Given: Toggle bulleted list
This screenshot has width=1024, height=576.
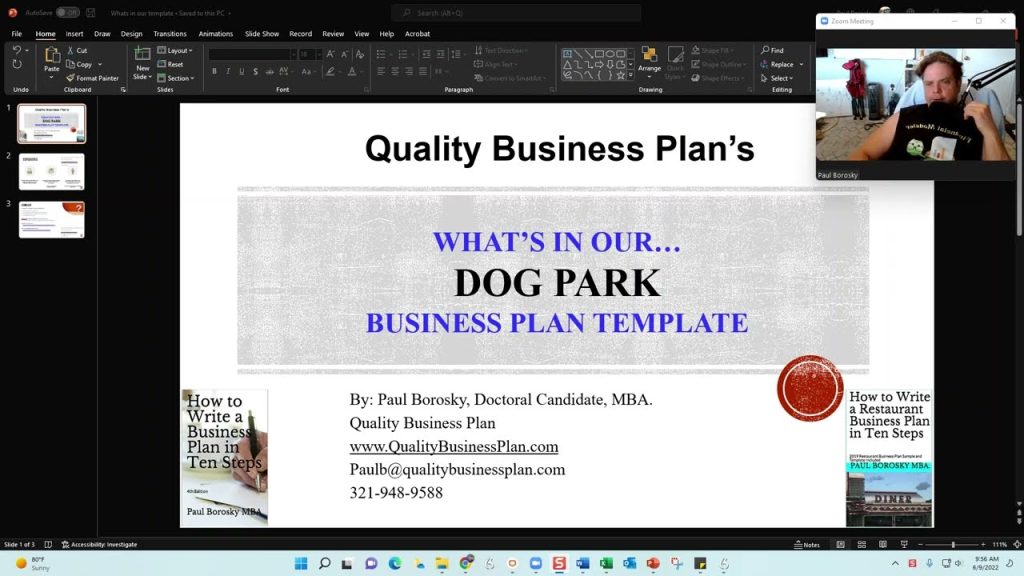Looking at the screenshot, I should [381, 54].
